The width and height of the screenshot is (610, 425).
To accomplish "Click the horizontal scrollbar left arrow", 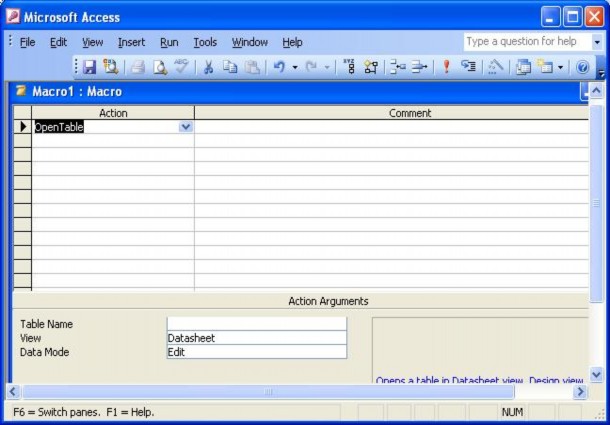I will pyautogui.click(x=13, y=391).
